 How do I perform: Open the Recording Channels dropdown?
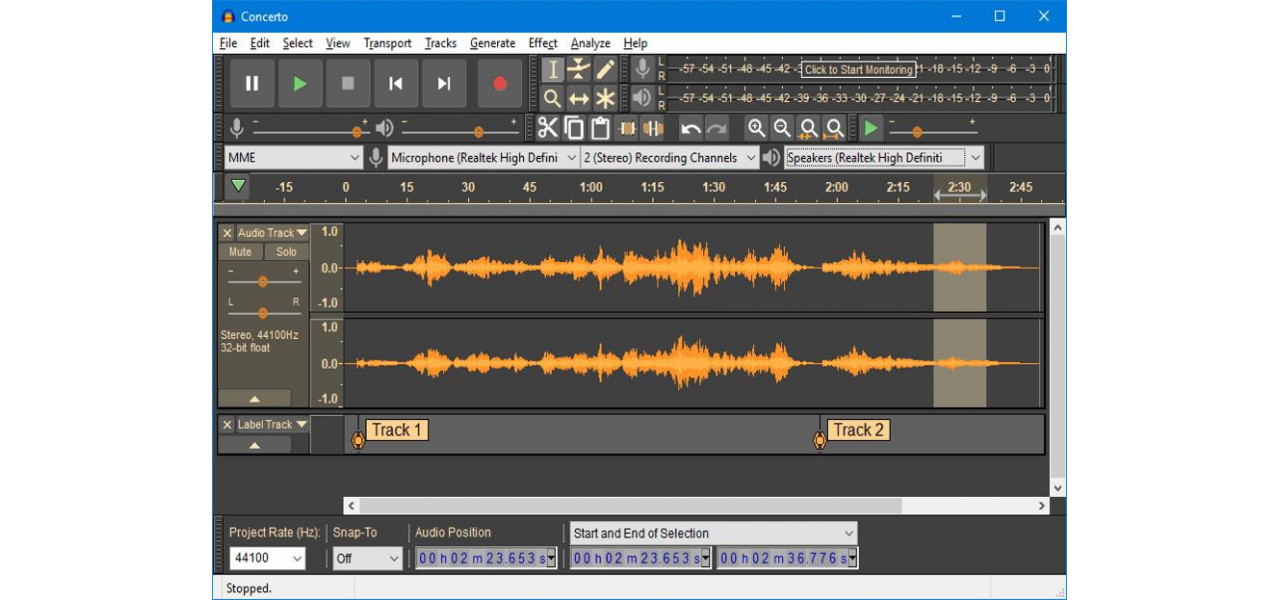[x=670, y=158]
